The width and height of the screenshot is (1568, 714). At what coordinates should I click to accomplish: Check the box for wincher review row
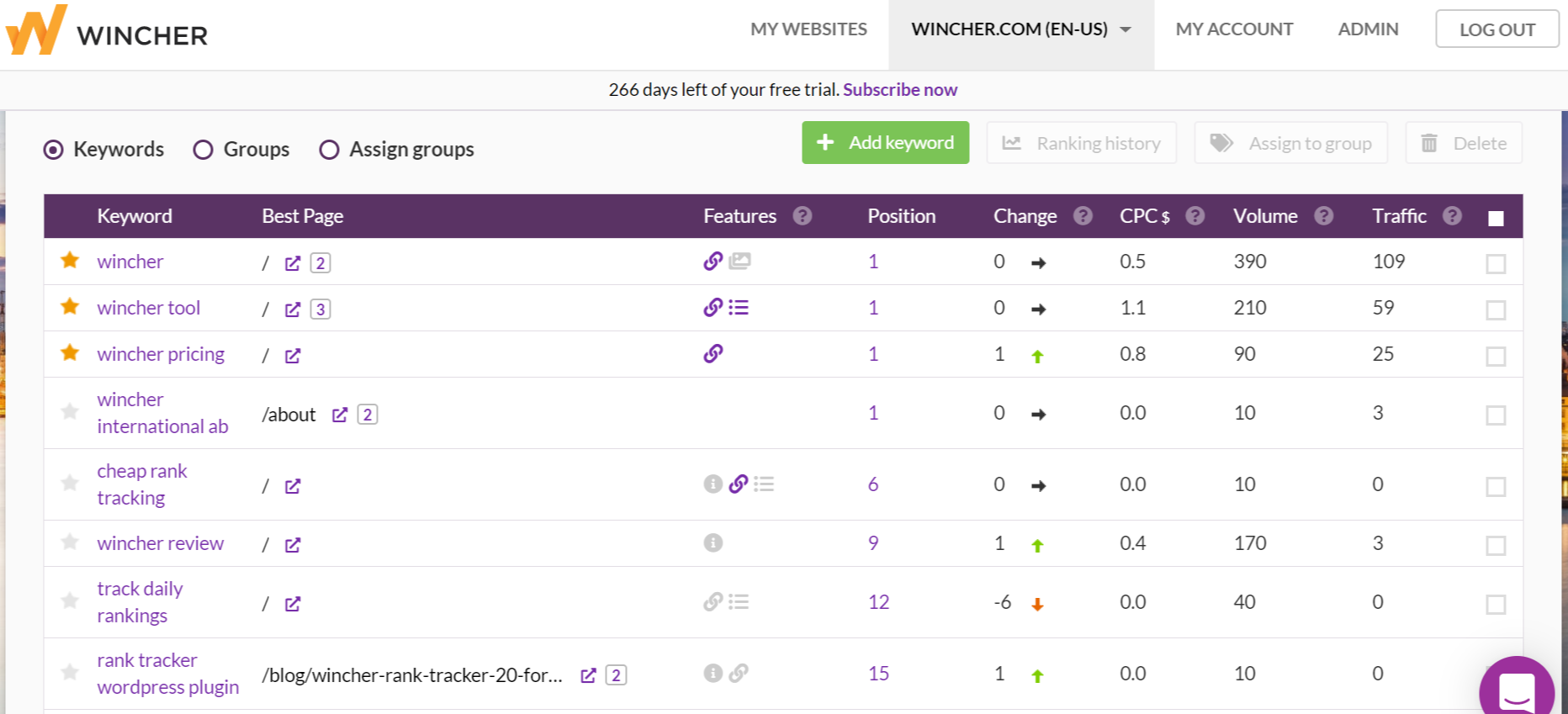click(x=1496, y=546)
